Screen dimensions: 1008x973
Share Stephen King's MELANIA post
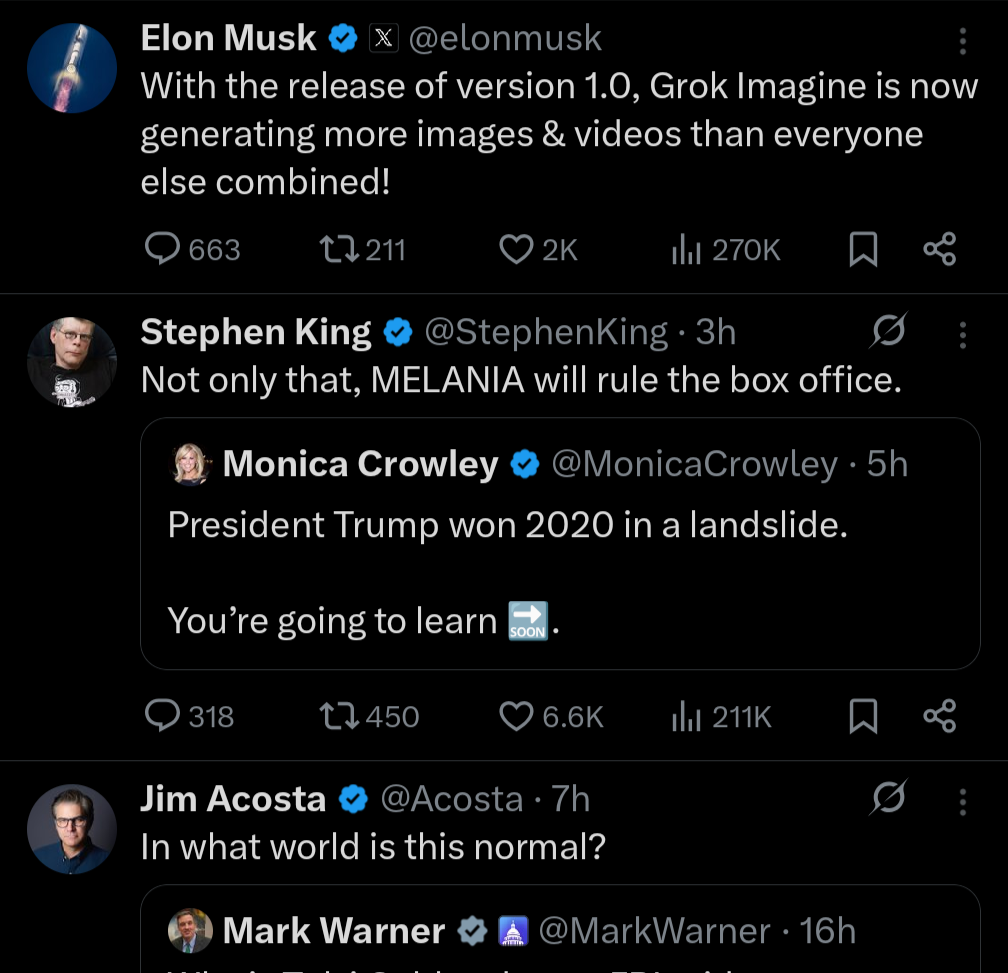click(x=940, y=716)
